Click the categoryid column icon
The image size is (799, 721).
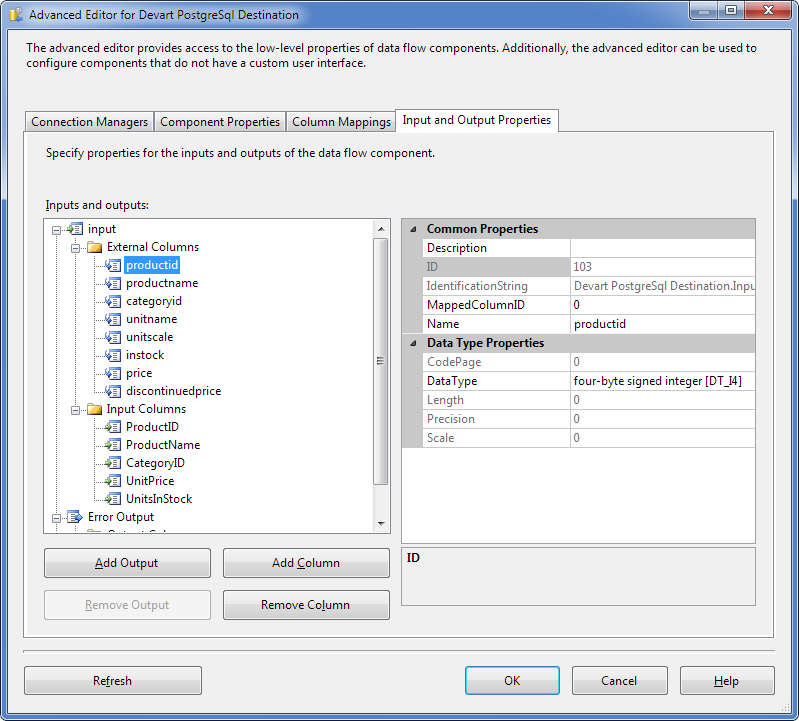tap(113, 301)
